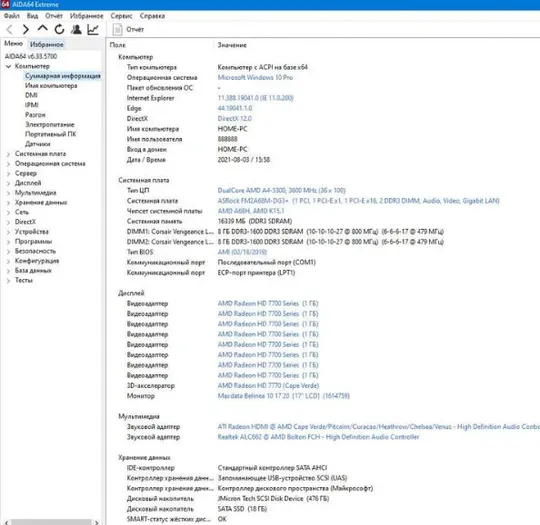Switch to the Меню tab
The image size is (540, 525).
(13, 44)
